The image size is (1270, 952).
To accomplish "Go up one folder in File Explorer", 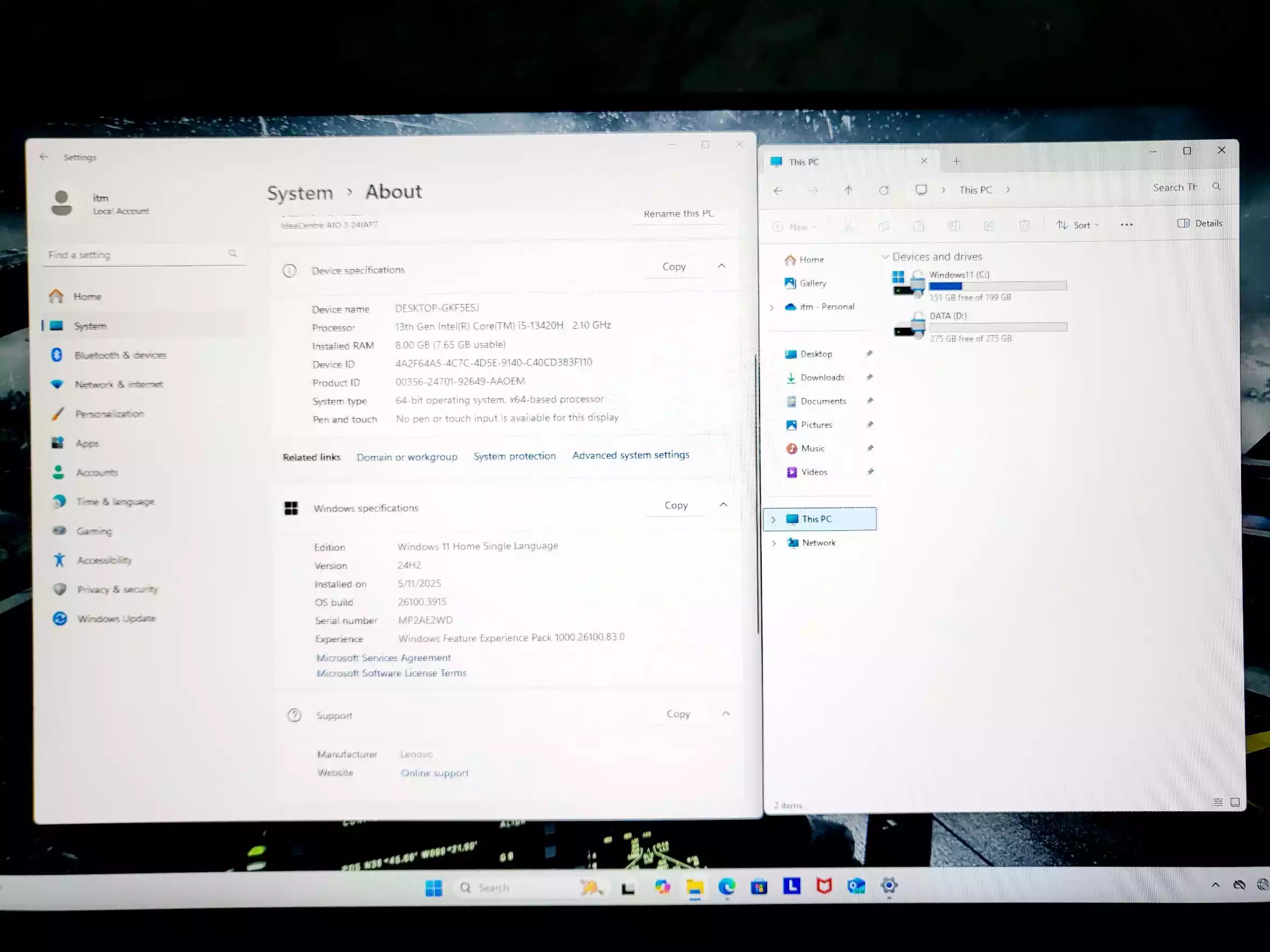I will click(848, 191).
